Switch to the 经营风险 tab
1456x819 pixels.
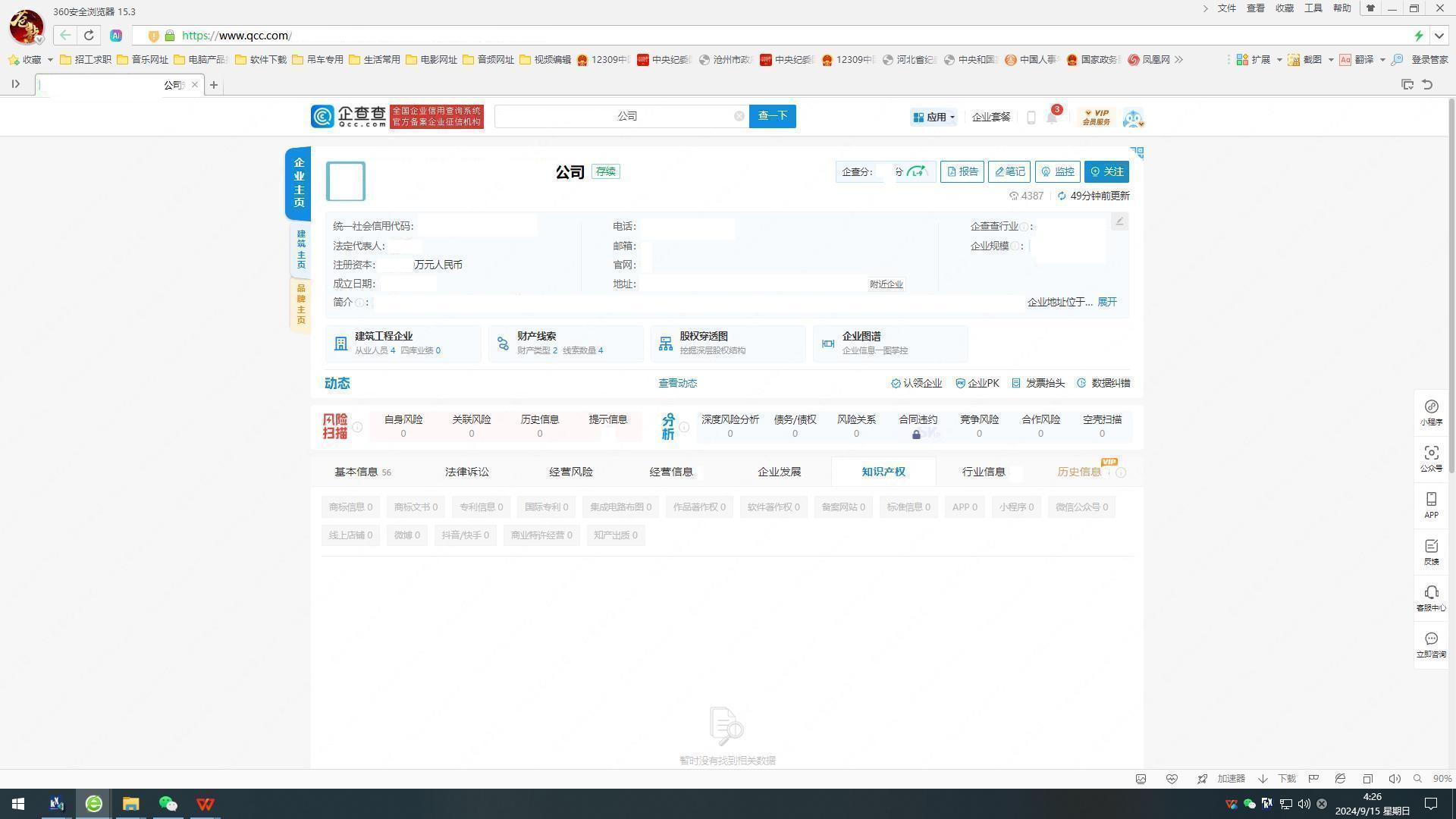[570, 472]
